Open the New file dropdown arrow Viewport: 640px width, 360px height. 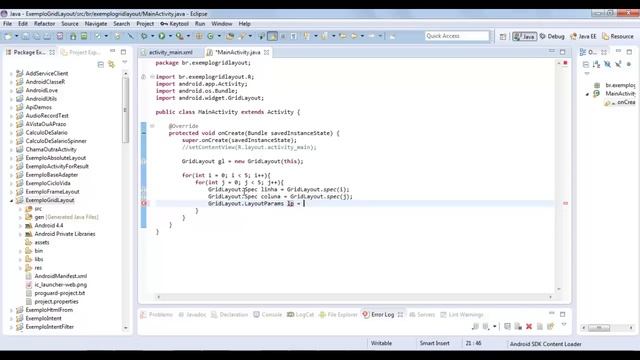16,36
